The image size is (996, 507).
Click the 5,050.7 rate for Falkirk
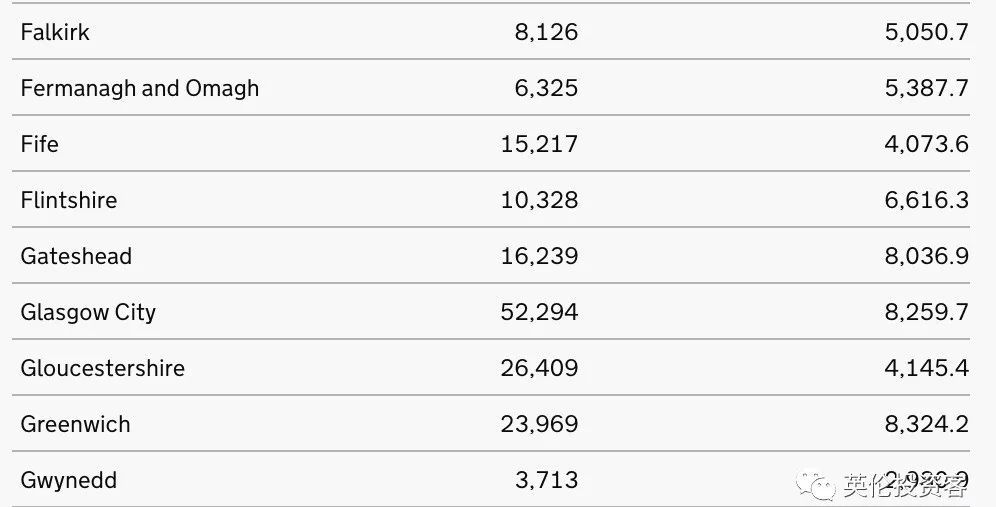coord(926,32)
